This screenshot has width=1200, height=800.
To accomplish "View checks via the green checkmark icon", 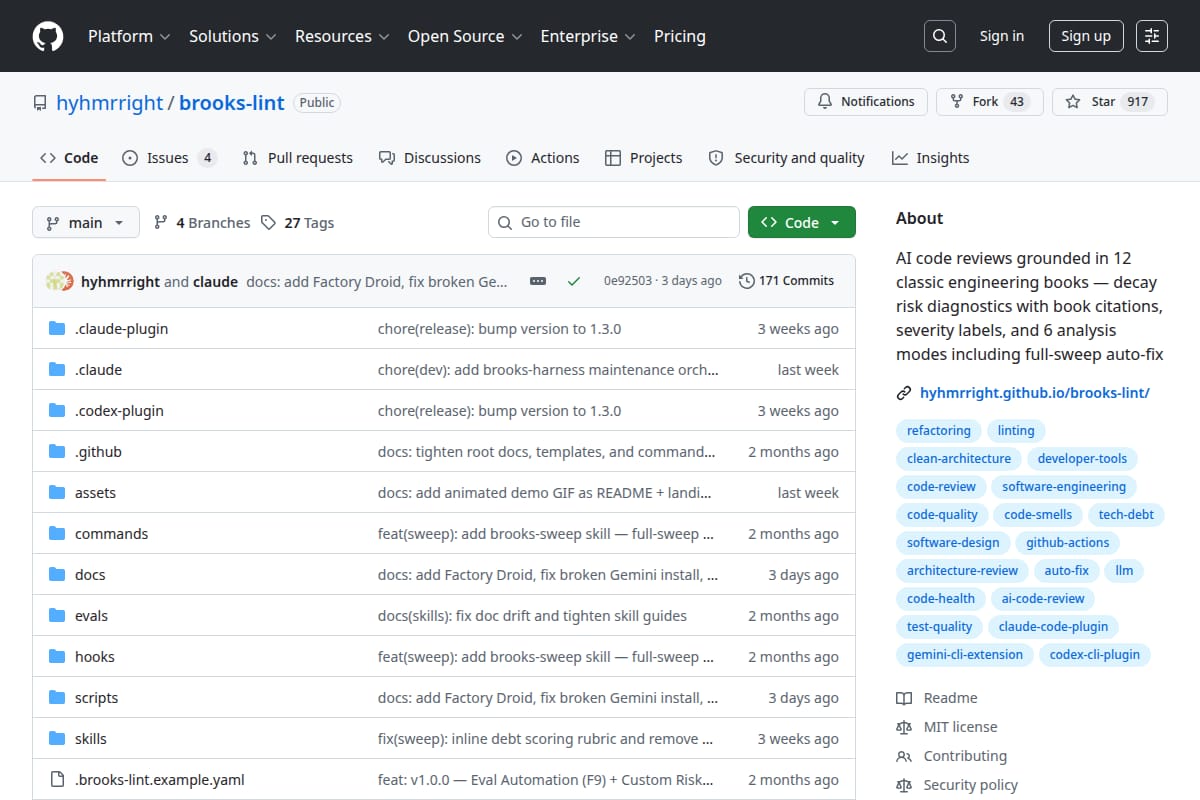I will (573, 281).
